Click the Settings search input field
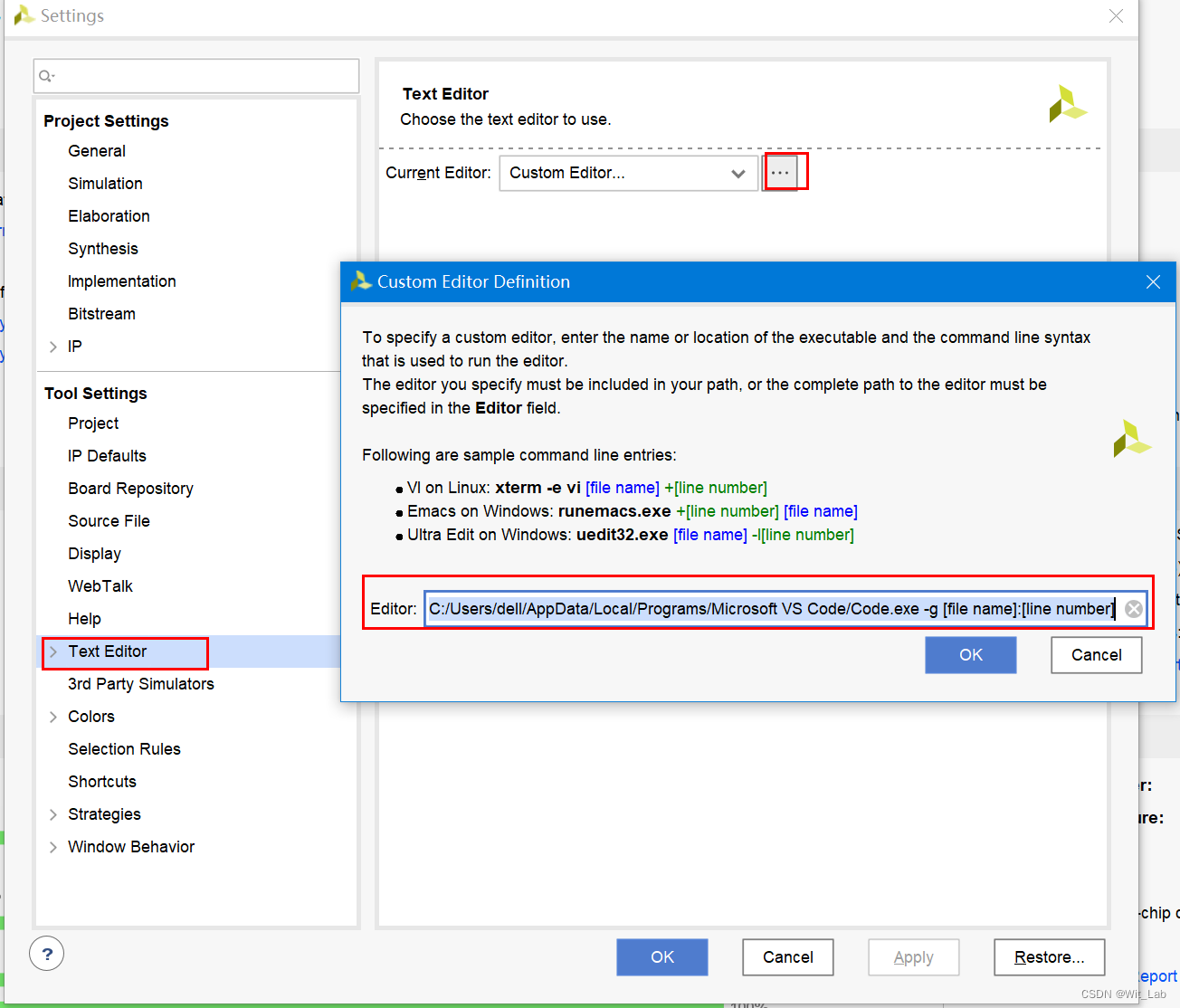 [x=196, y=76]
